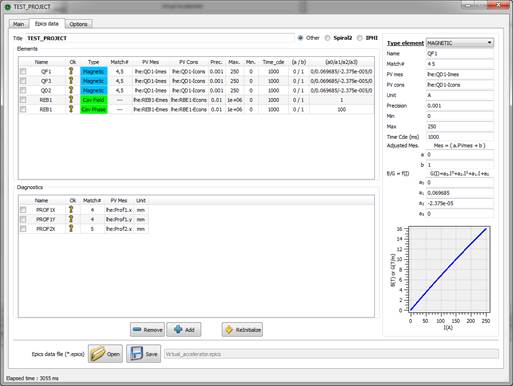The height and width of the screenshot is (386, 513).
Task: Click the Time Cde (ms) field
Action: (x=460, y=137)
